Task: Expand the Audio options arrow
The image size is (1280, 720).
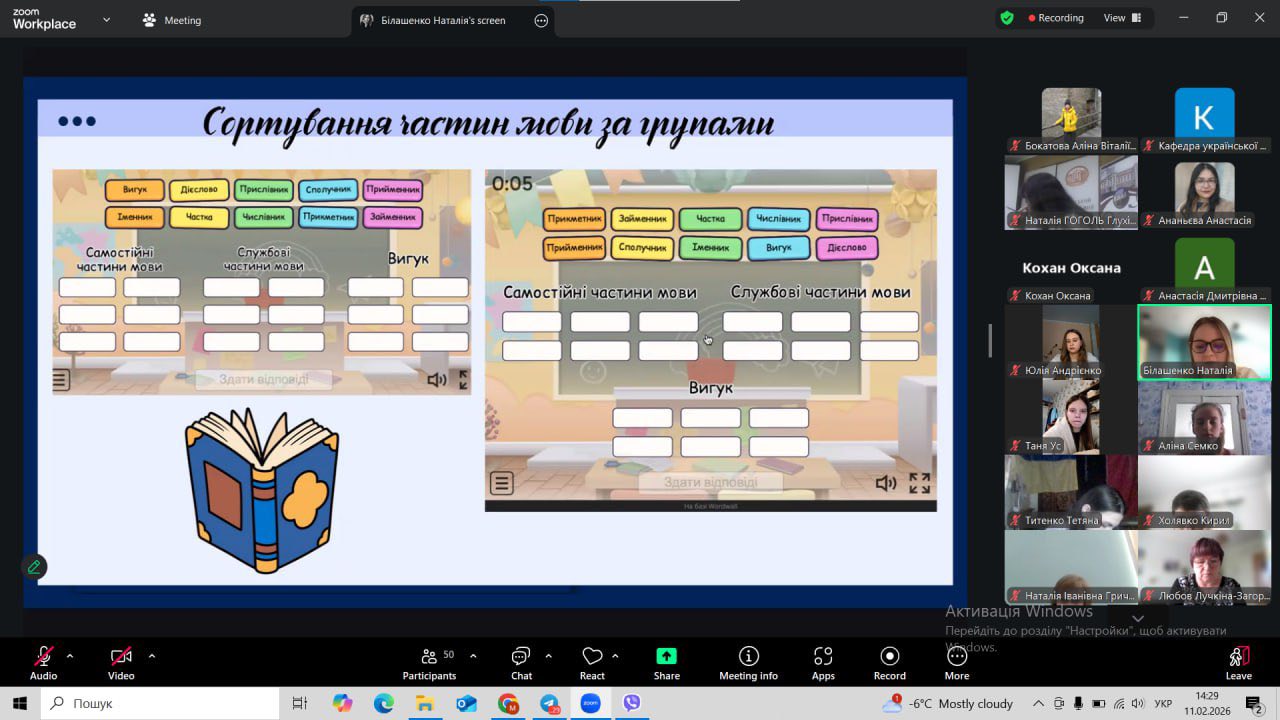Action: (70, 656)
